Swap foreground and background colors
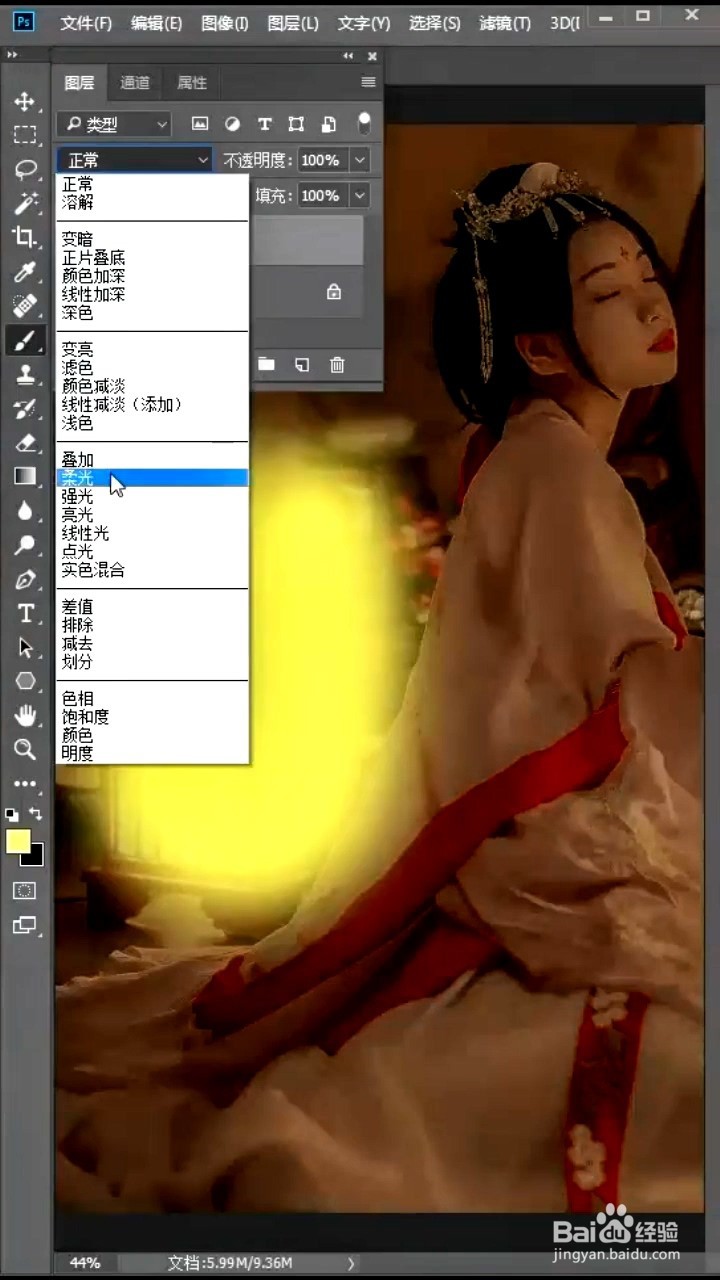This screenshot has width=720, height=1280. (x=36, y=814)
